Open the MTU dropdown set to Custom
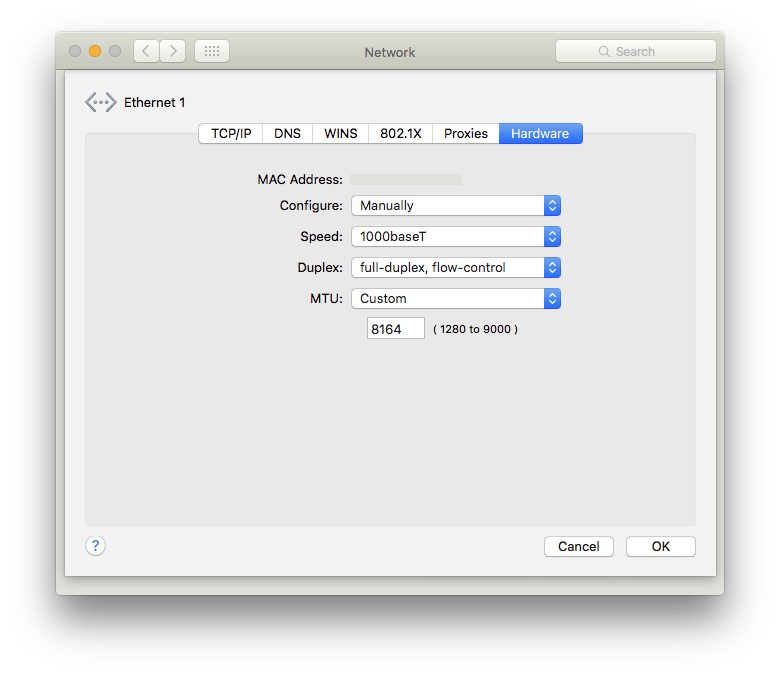The image size is (780, 675). [456, 298]
